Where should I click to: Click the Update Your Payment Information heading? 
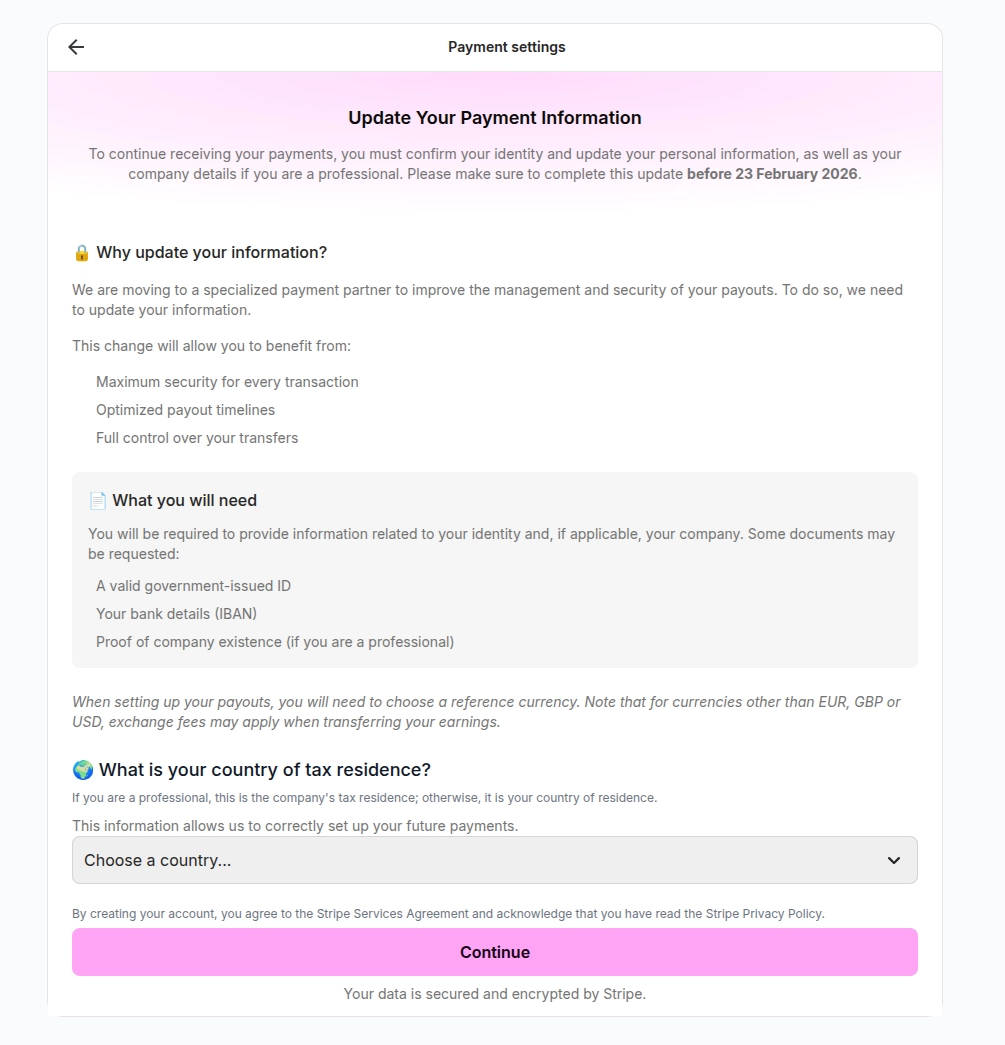tap(495, 118)
